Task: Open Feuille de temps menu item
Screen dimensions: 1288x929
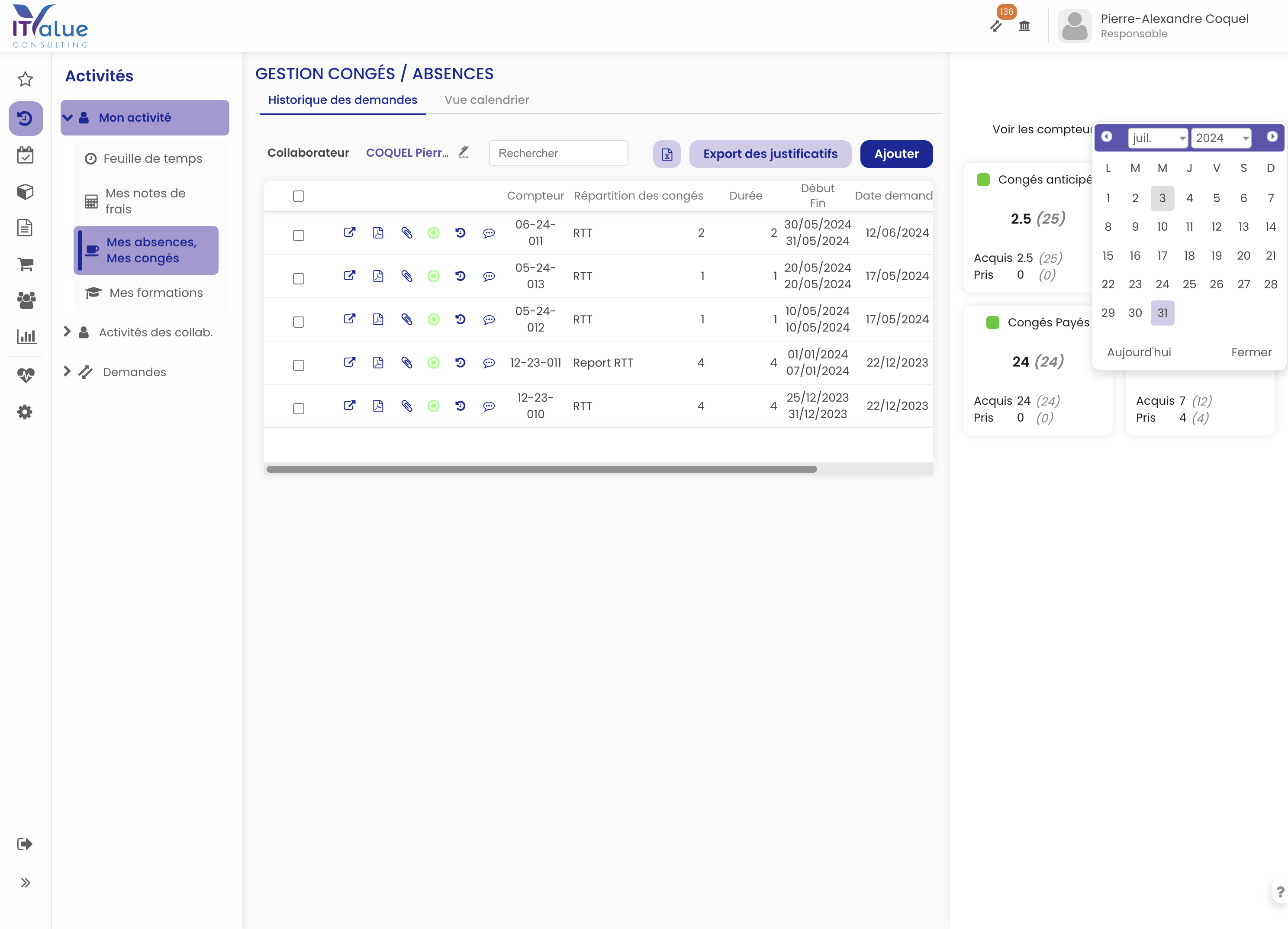Action: coord(152,158)
